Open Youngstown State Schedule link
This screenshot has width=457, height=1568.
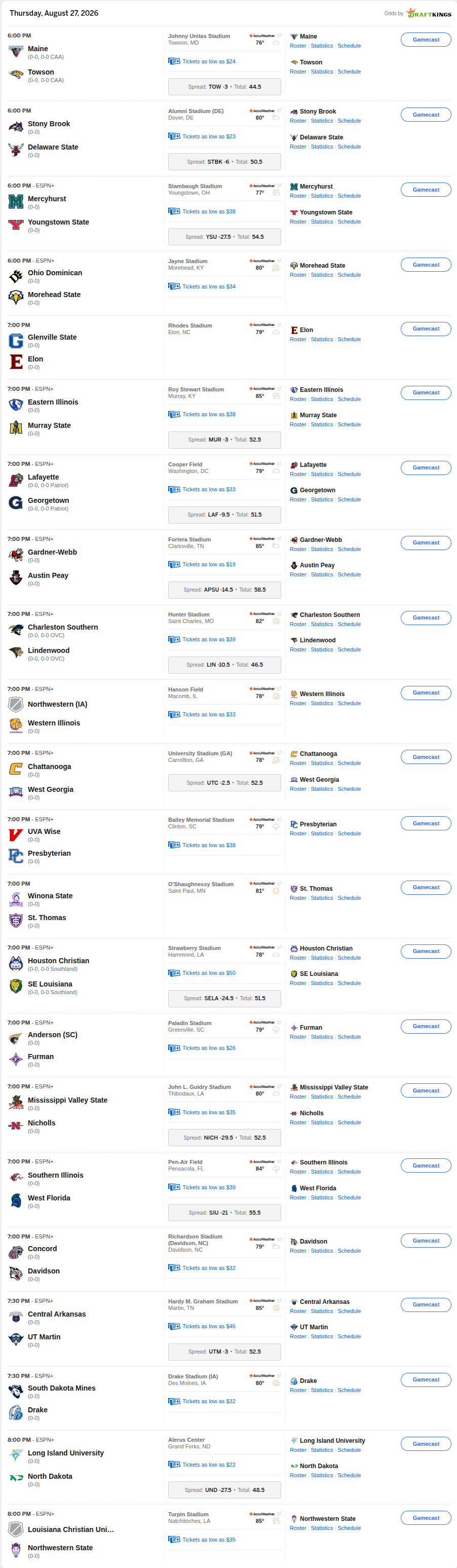(x=349, y=222)
